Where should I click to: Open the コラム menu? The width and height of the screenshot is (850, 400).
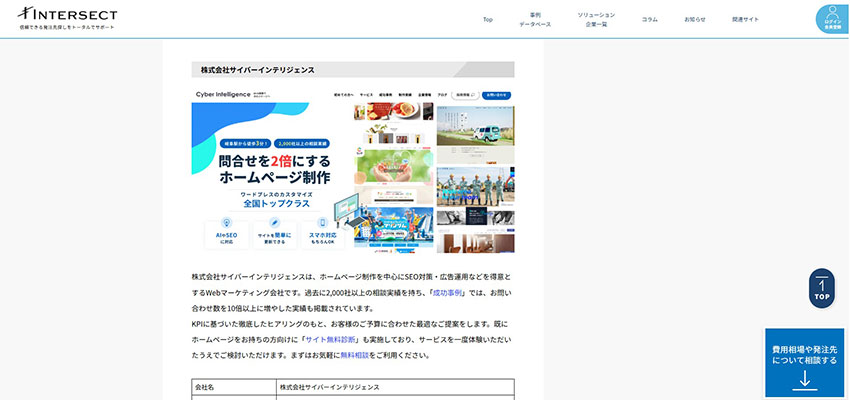point(649,20)
